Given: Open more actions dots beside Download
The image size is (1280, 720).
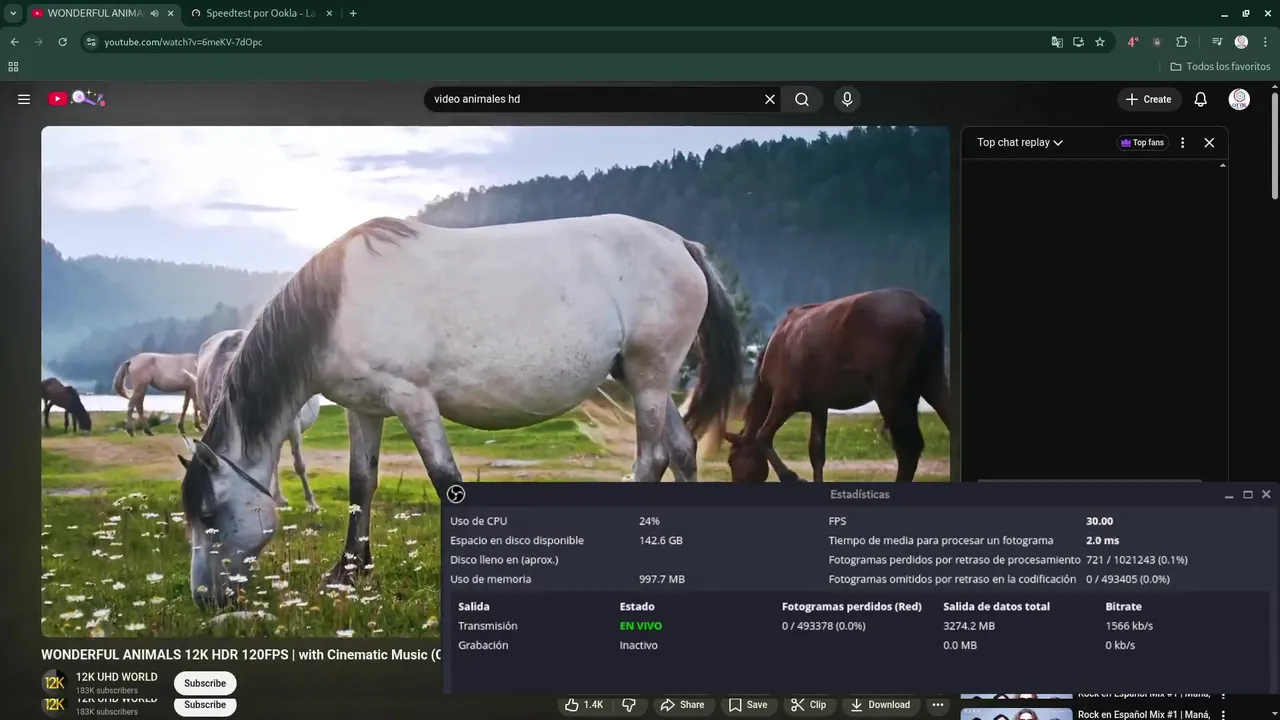Looking at the screenshot, I should (937, 705).
